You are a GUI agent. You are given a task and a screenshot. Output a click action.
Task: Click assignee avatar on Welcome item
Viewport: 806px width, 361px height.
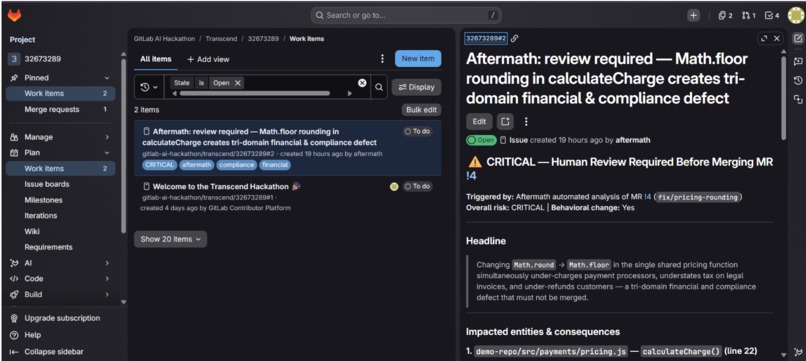pos(394,187)
